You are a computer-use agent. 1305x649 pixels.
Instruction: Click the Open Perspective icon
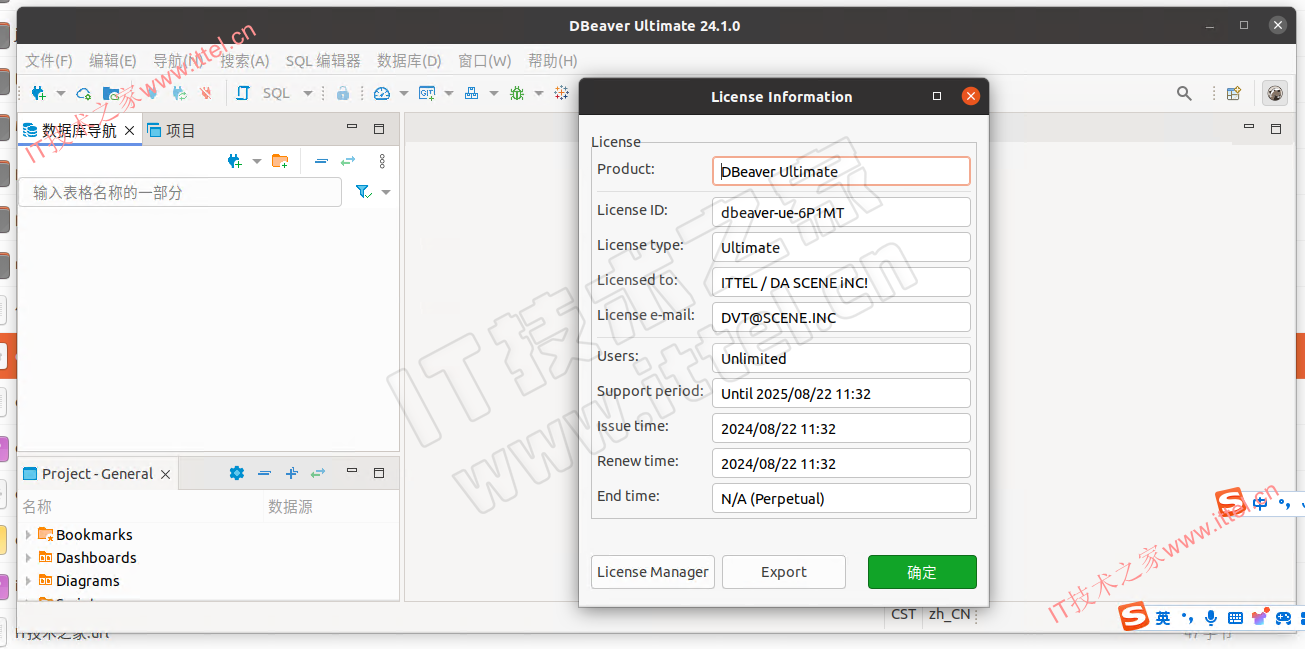pos(1234,93)
